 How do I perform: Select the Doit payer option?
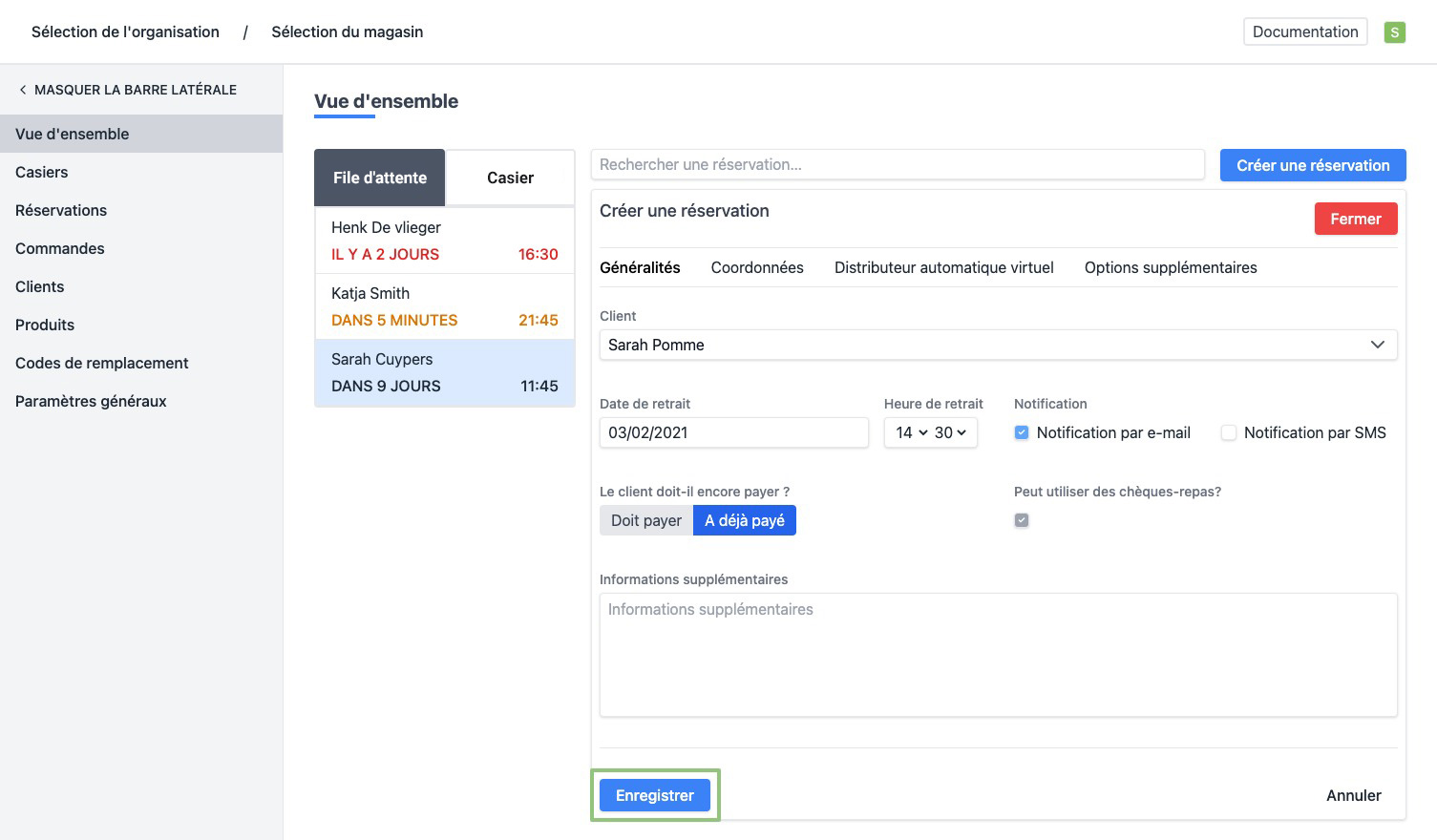[x=646, y=520]
